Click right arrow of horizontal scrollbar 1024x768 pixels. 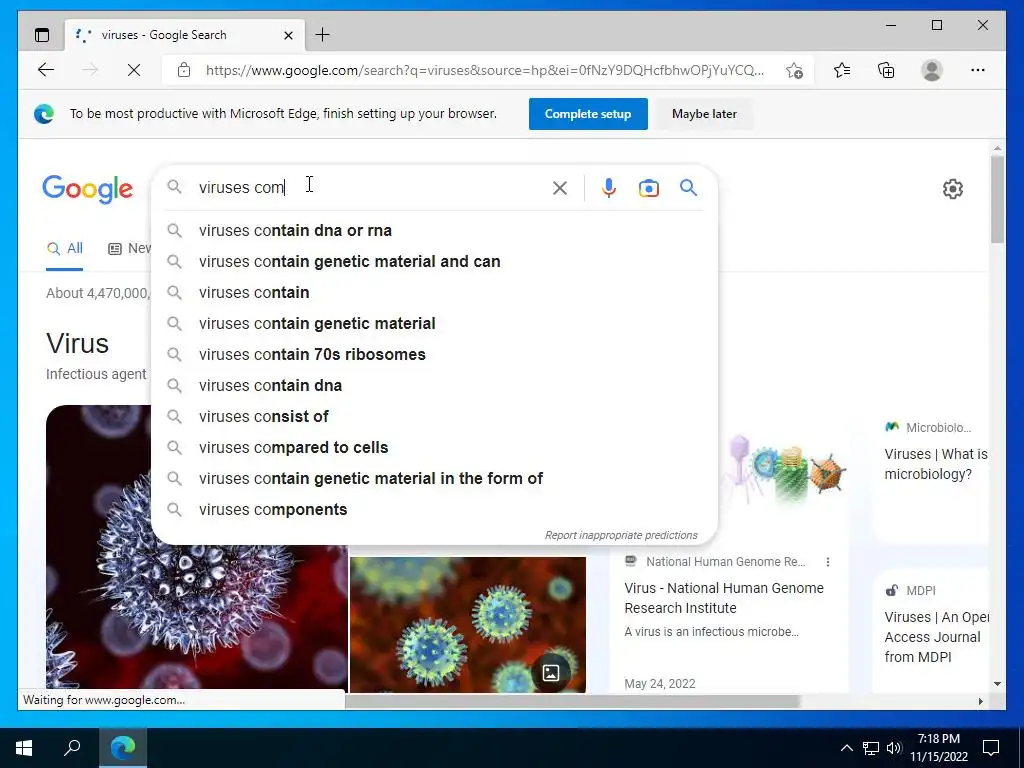pyautogui.click(x=980, y=701)
